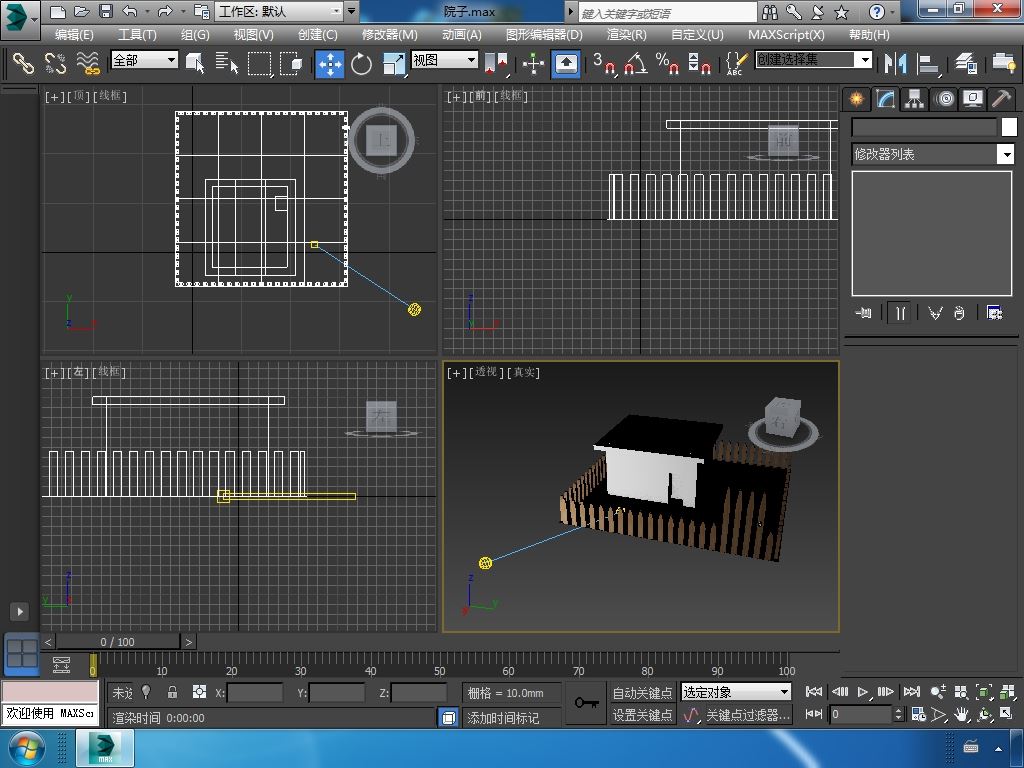
Task: Open the Create panel star tab
Action: (856, 98)
